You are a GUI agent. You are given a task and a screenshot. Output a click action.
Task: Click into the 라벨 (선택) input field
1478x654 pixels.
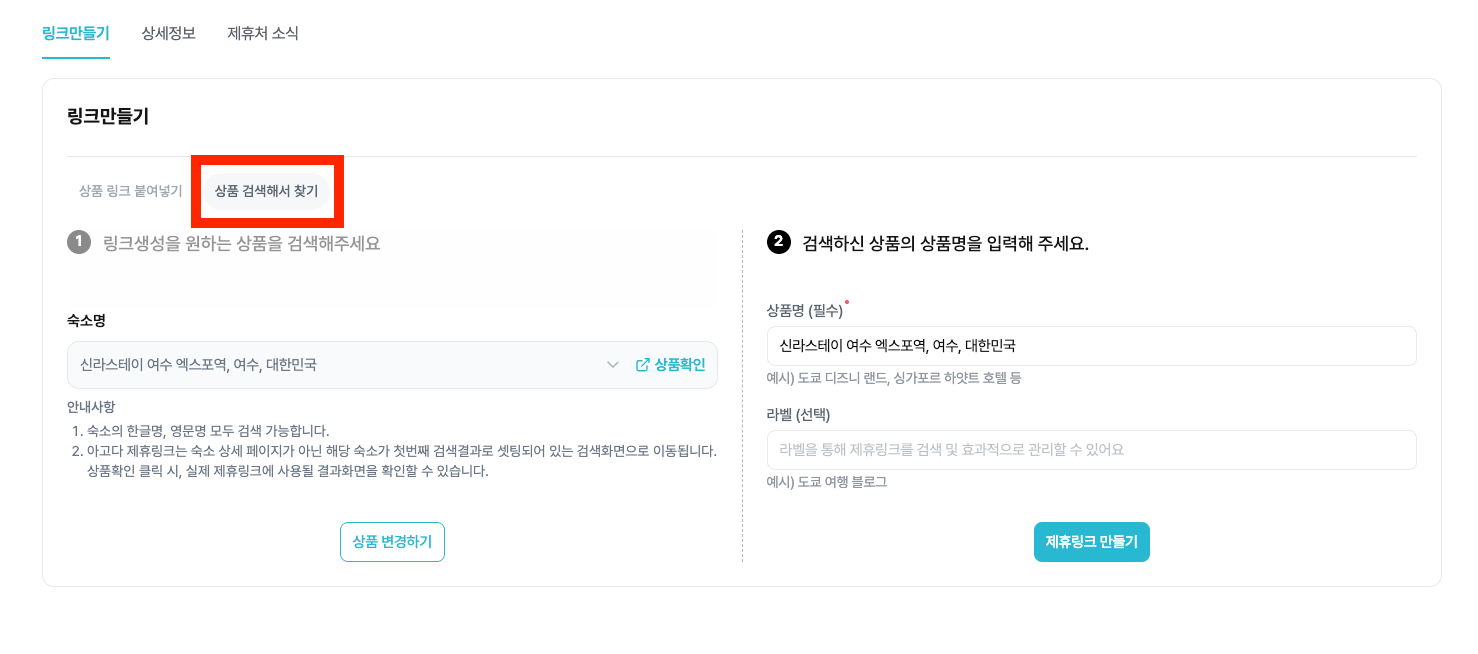(x=1092, y=450)
